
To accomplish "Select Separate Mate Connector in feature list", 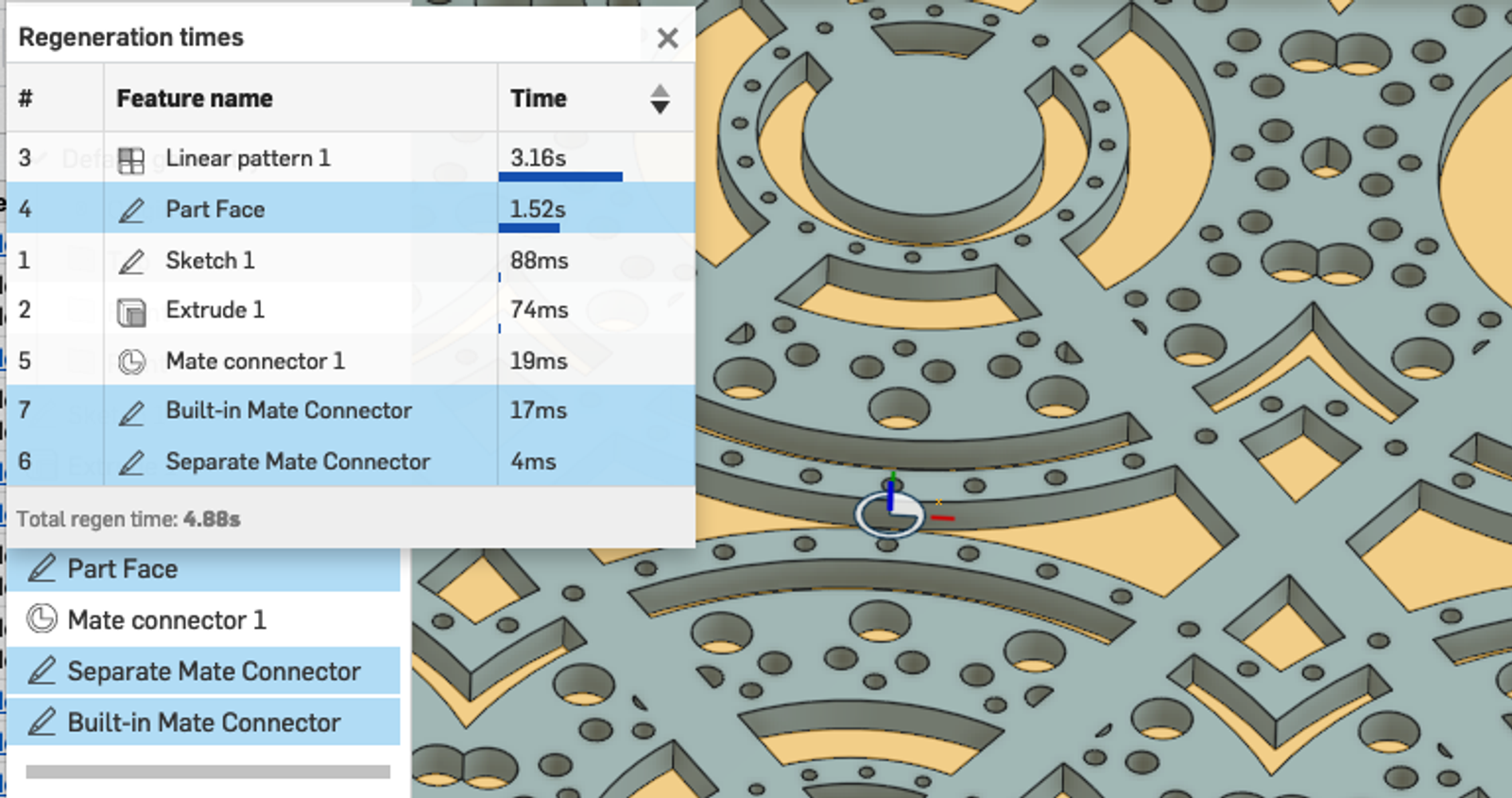I will click(x=214, y=671).
